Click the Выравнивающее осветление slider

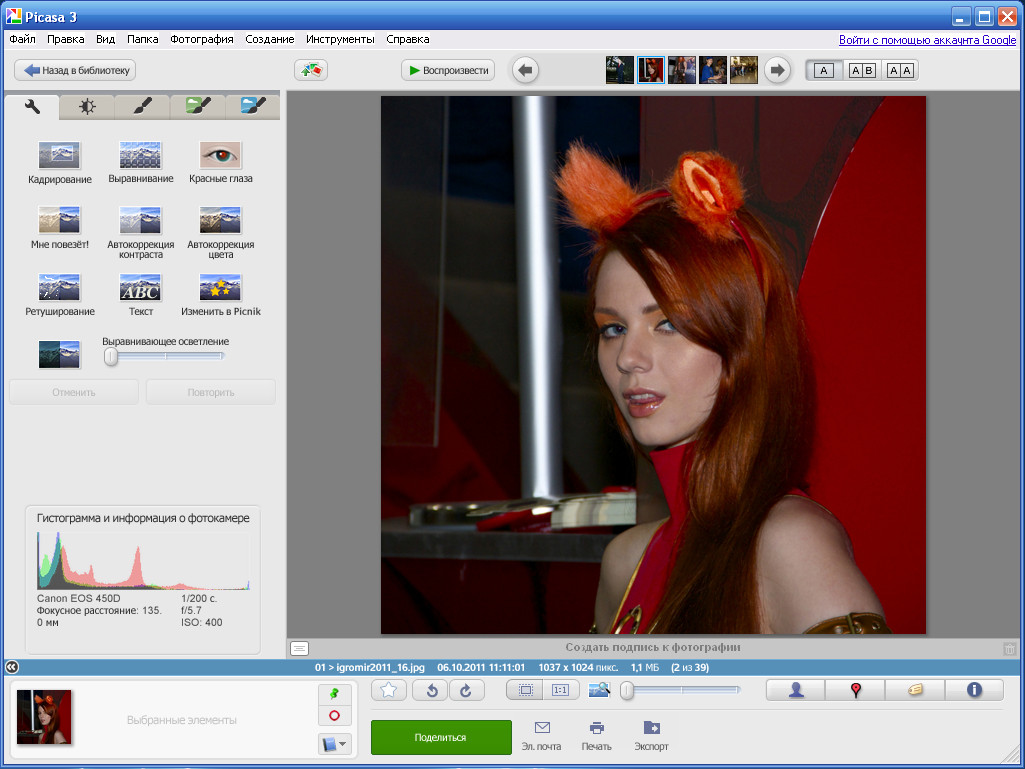point(165,355)
